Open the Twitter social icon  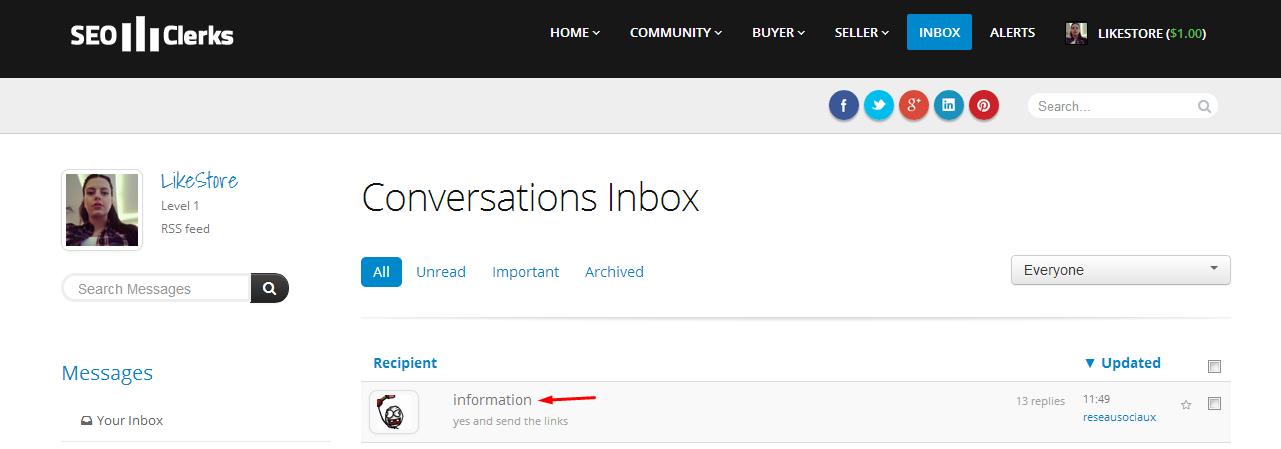[x=879, y=105]
